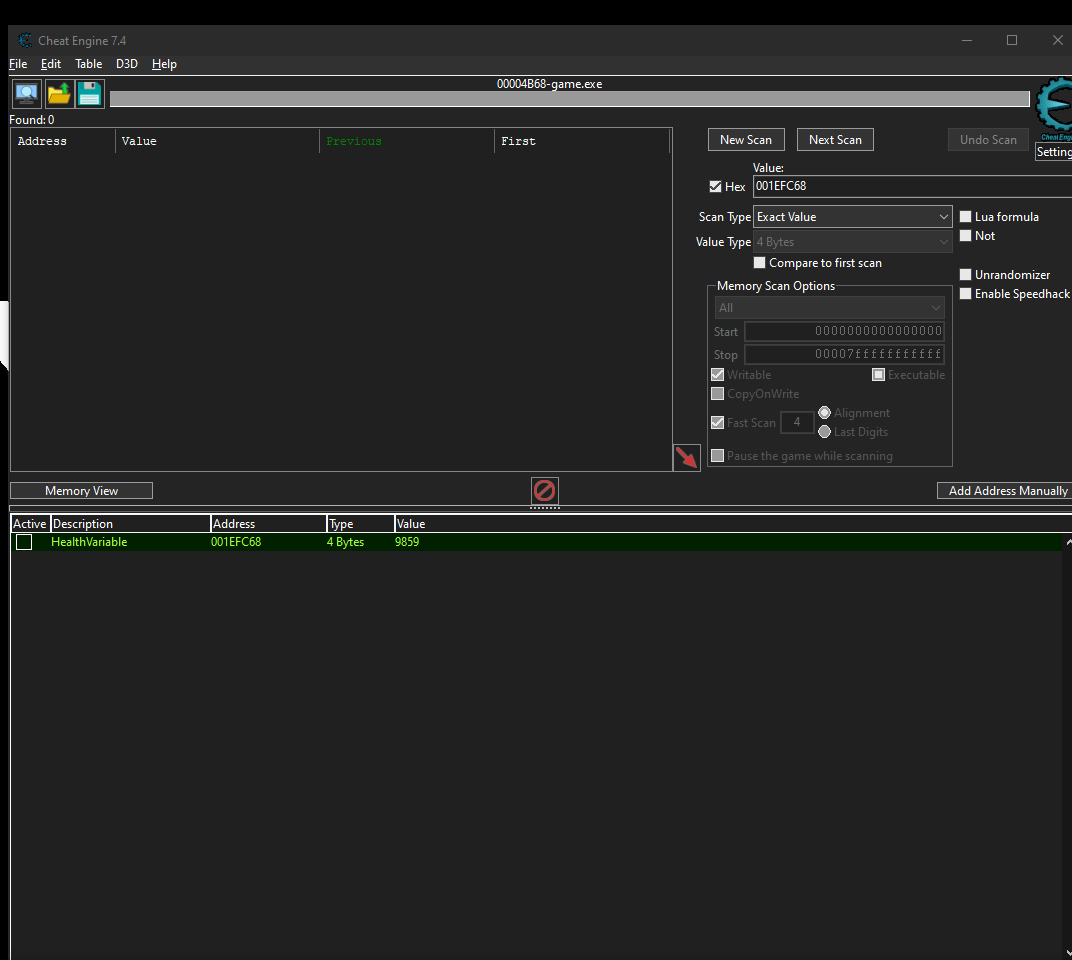Click the Value hex input field
The image size is (1072, 960).
point(912,186)
